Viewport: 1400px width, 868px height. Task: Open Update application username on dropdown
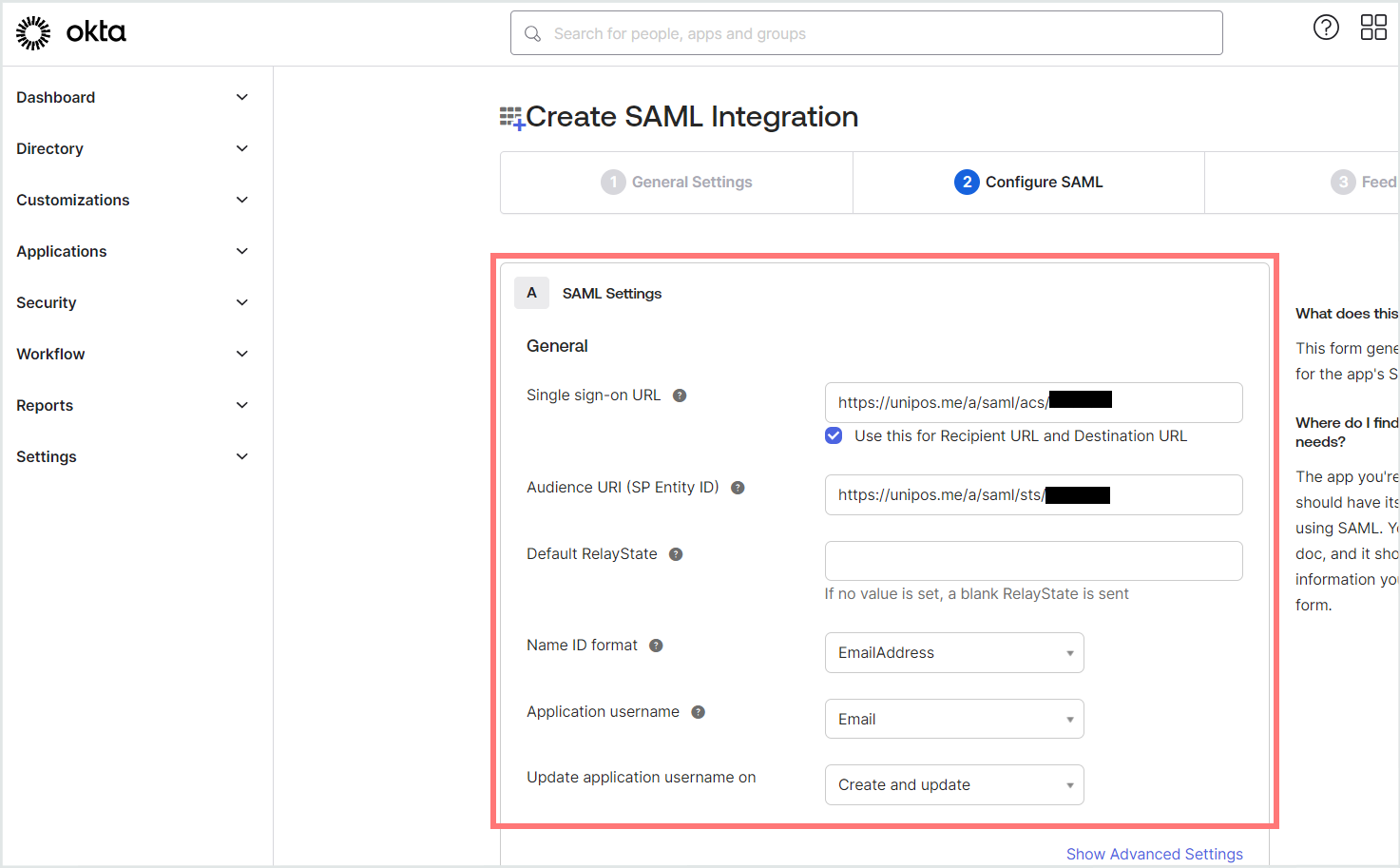pyautogui.click(x=954, y=785)
